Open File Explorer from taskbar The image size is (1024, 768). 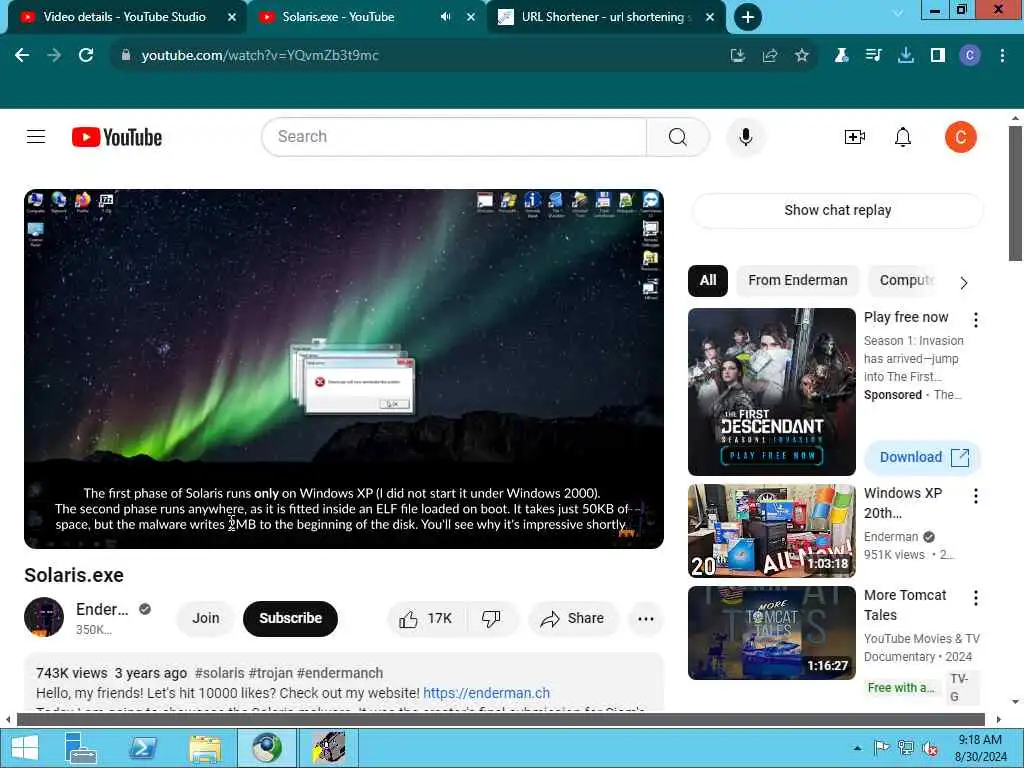tap(204, 748)
